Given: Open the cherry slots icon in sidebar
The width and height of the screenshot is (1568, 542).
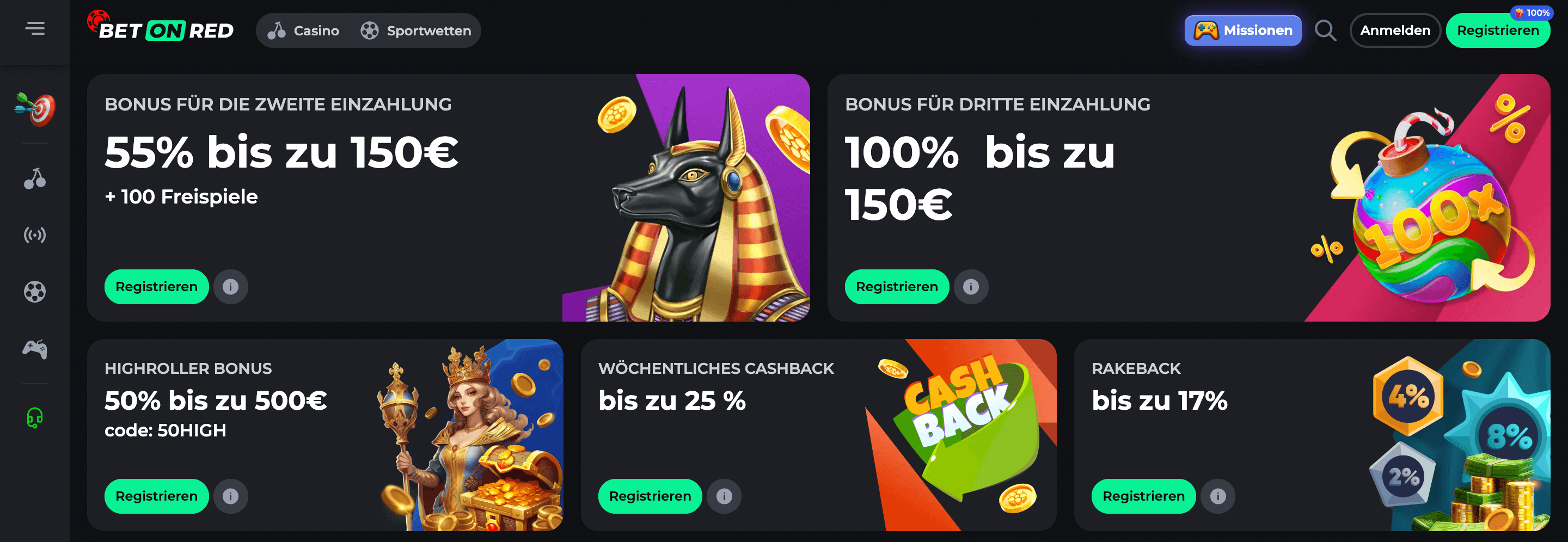Looking at the screenshot, I should pyautogui.click(x=35, y=179).
